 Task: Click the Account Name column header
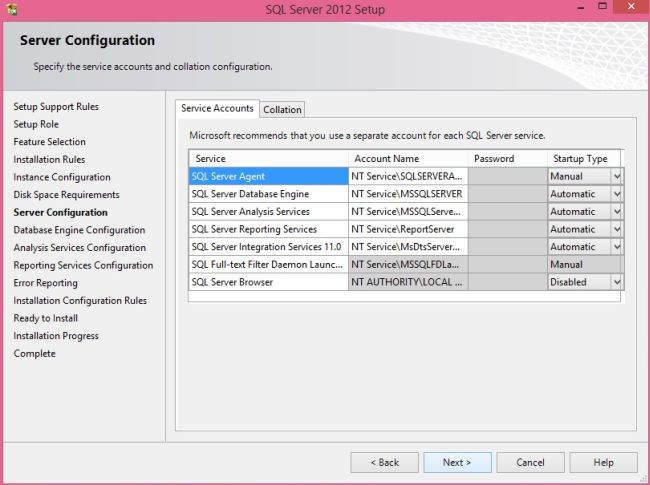(x=408, y=159)
